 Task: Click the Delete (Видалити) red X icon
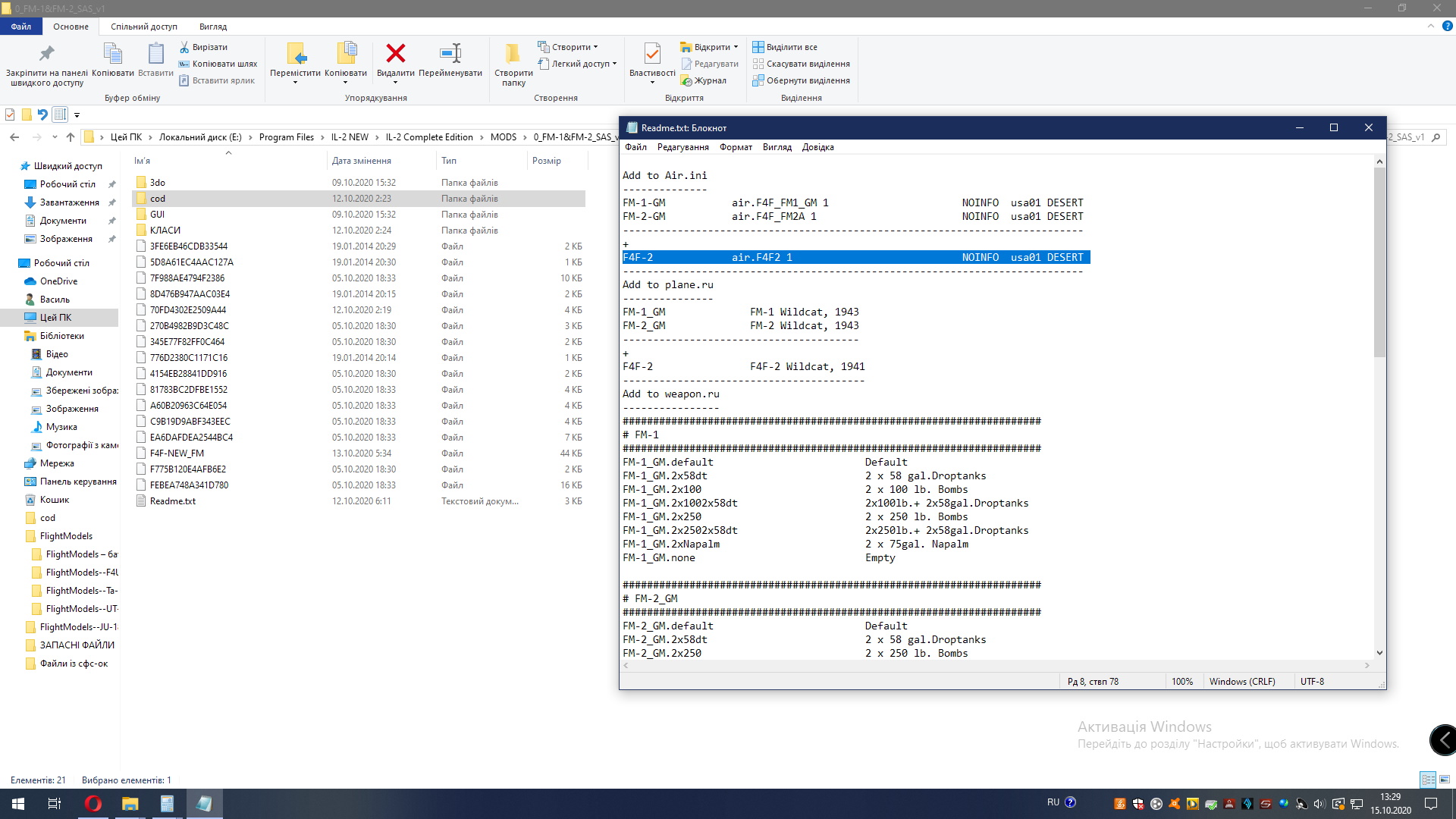pyautogui.click(x=395, y=54)
